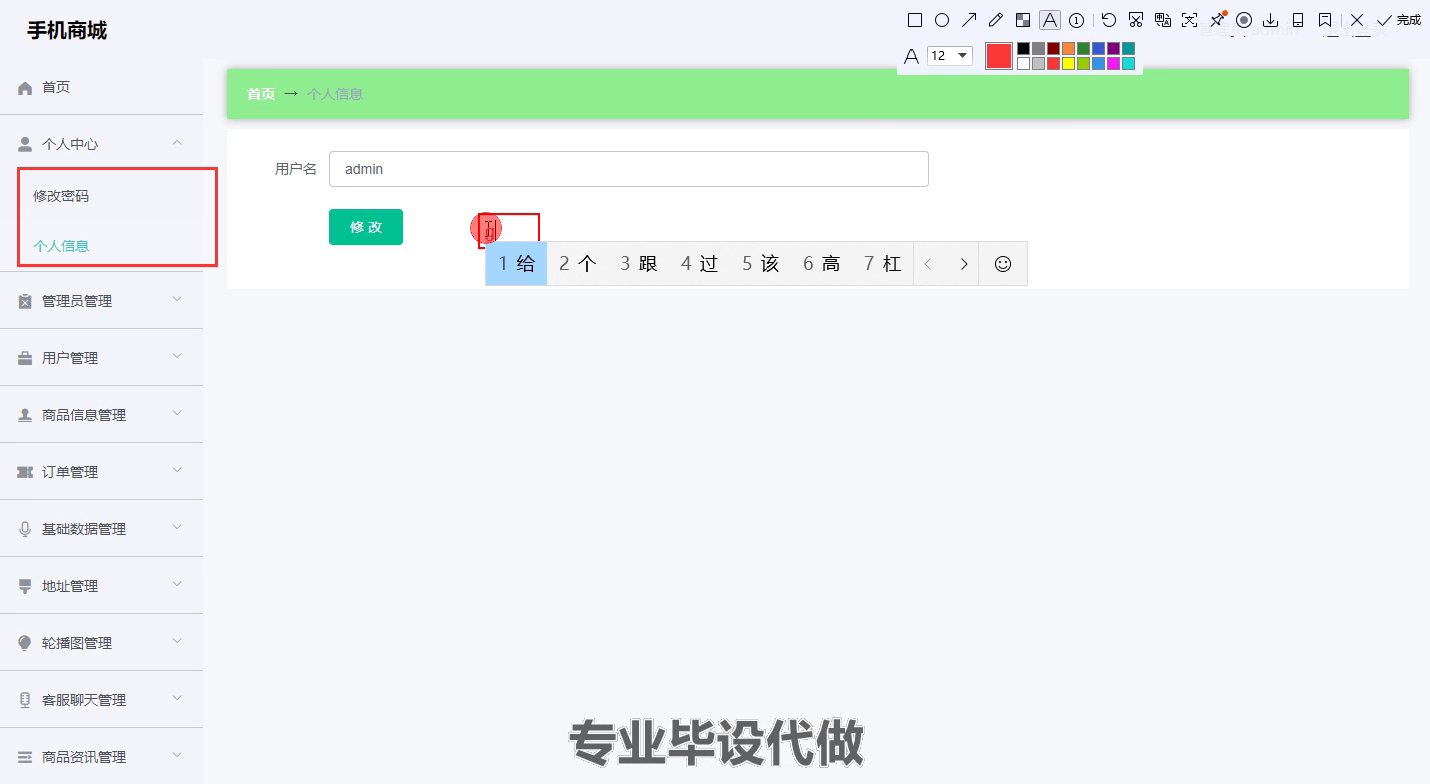Image resolution: width=1430 pixels, height=784 pixels.
Task: Click the scissors long-screenshot icon
Action: [1136, 20]
